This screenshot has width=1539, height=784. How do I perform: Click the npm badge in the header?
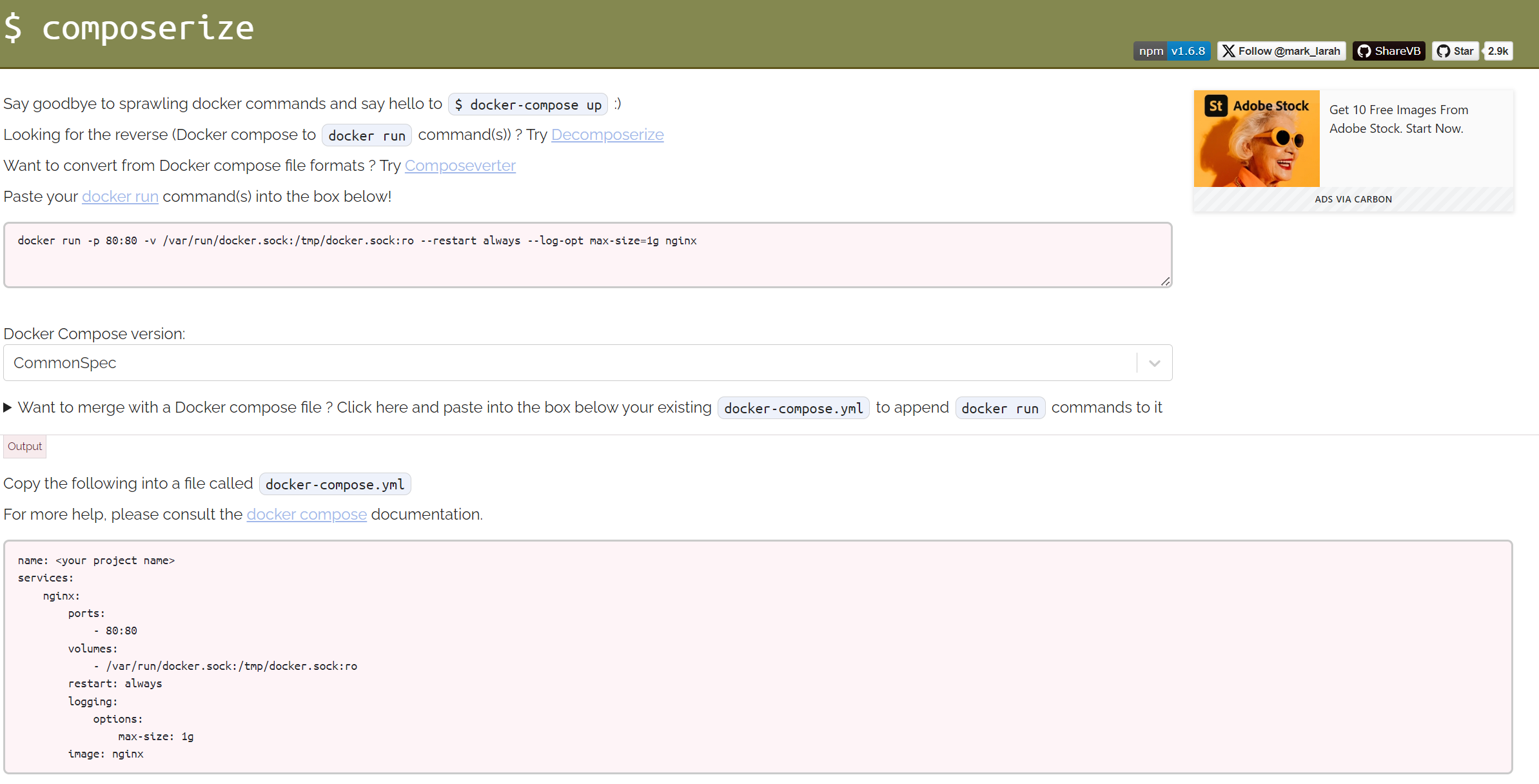coord(1152,51)
